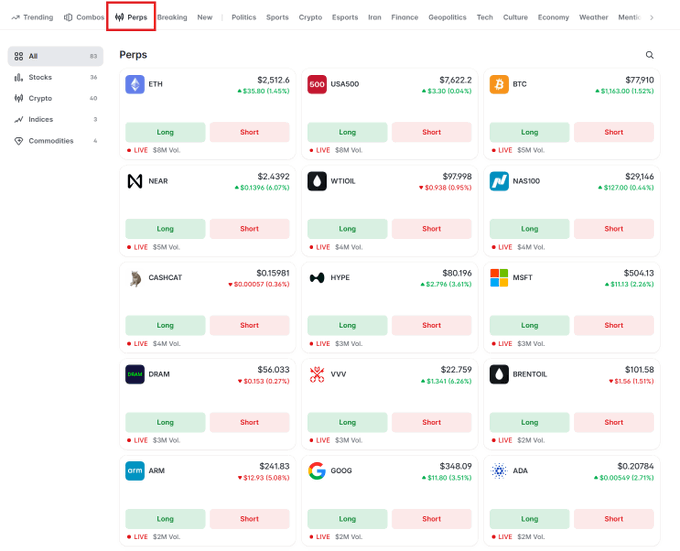
Task: Click the Crypto sidebar icon
Action: pyautogui.click(x=19, y=98)
